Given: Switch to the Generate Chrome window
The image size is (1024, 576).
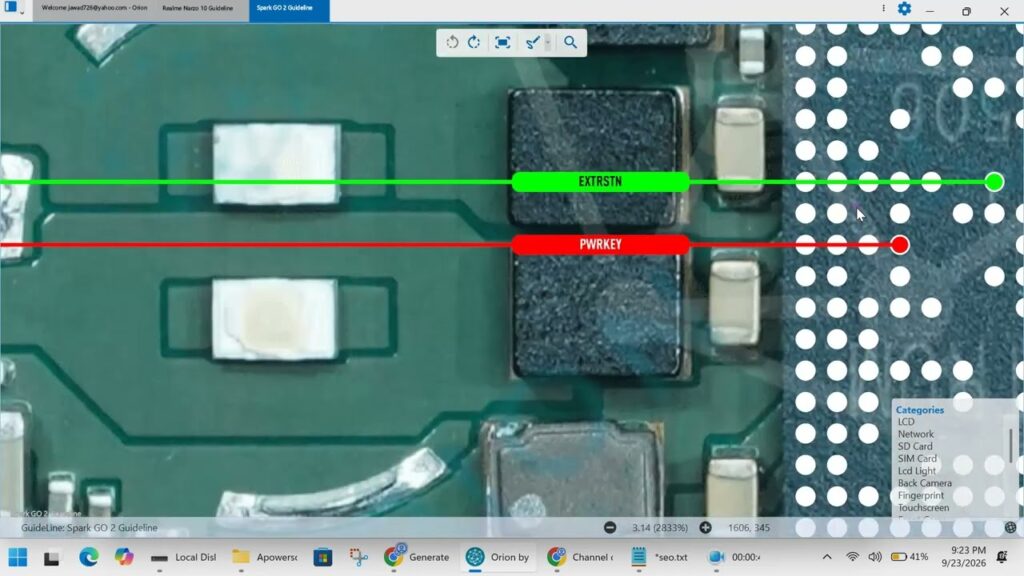Looking at the screenshot, I should 417,557.
